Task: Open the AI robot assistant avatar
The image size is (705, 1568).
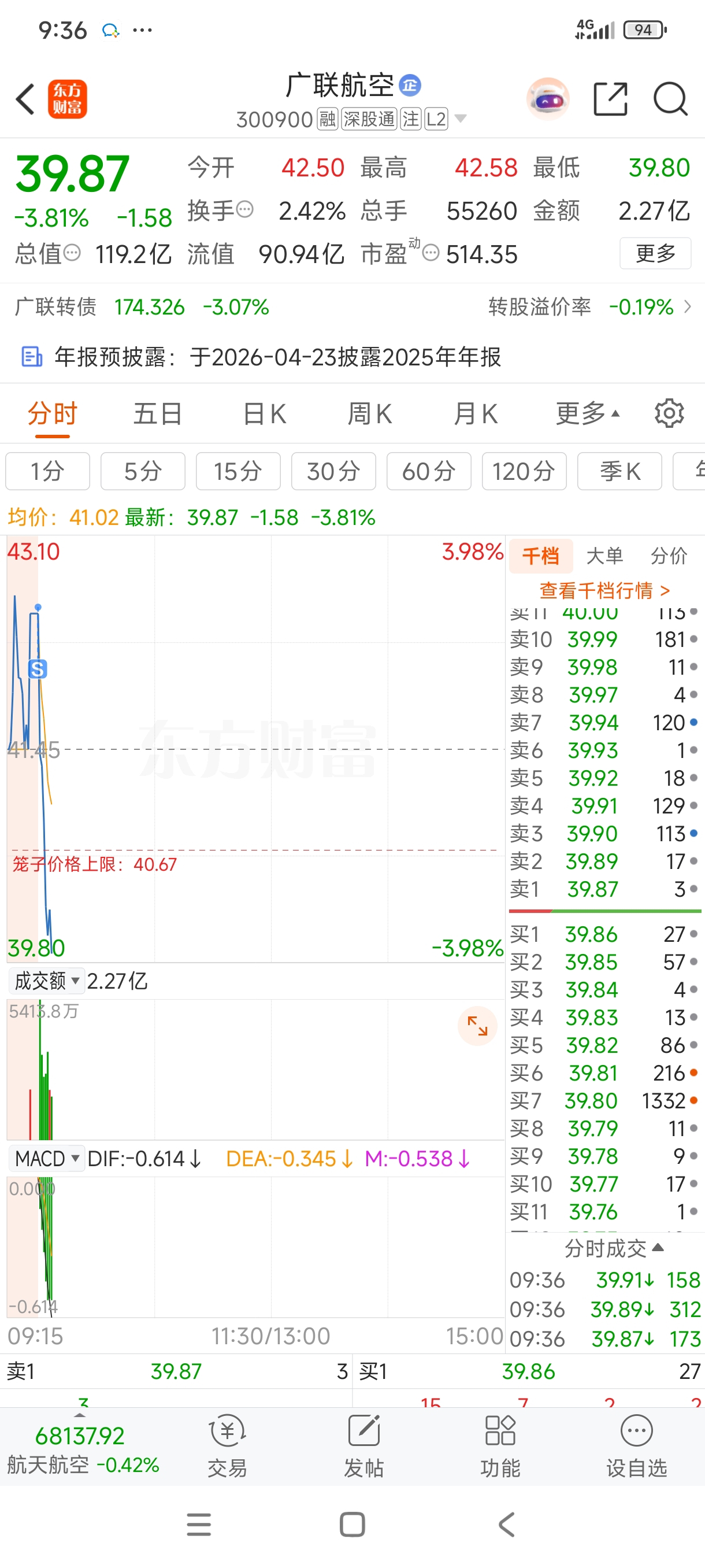Action: 547,99
